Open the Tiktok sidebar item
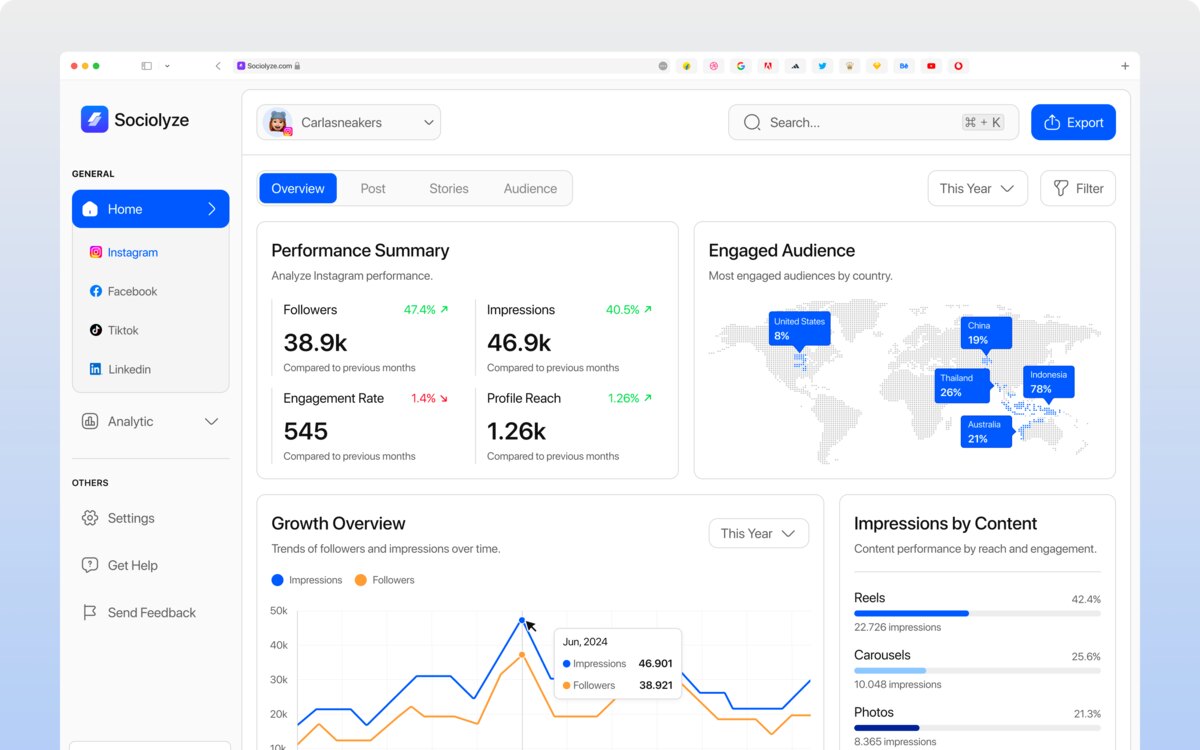The image size is (1200, 750). 114,331
